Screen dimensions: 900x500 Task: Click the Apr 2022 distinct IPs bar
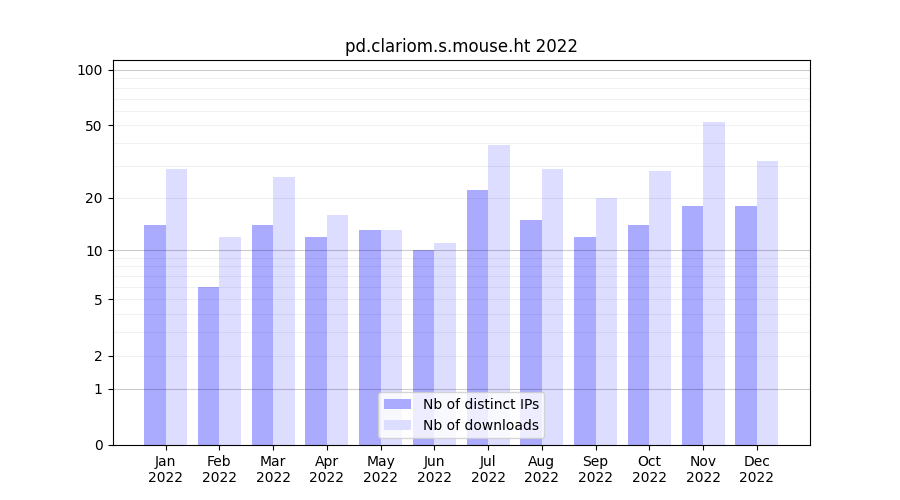pyautogui.click(x=316, y=341)
